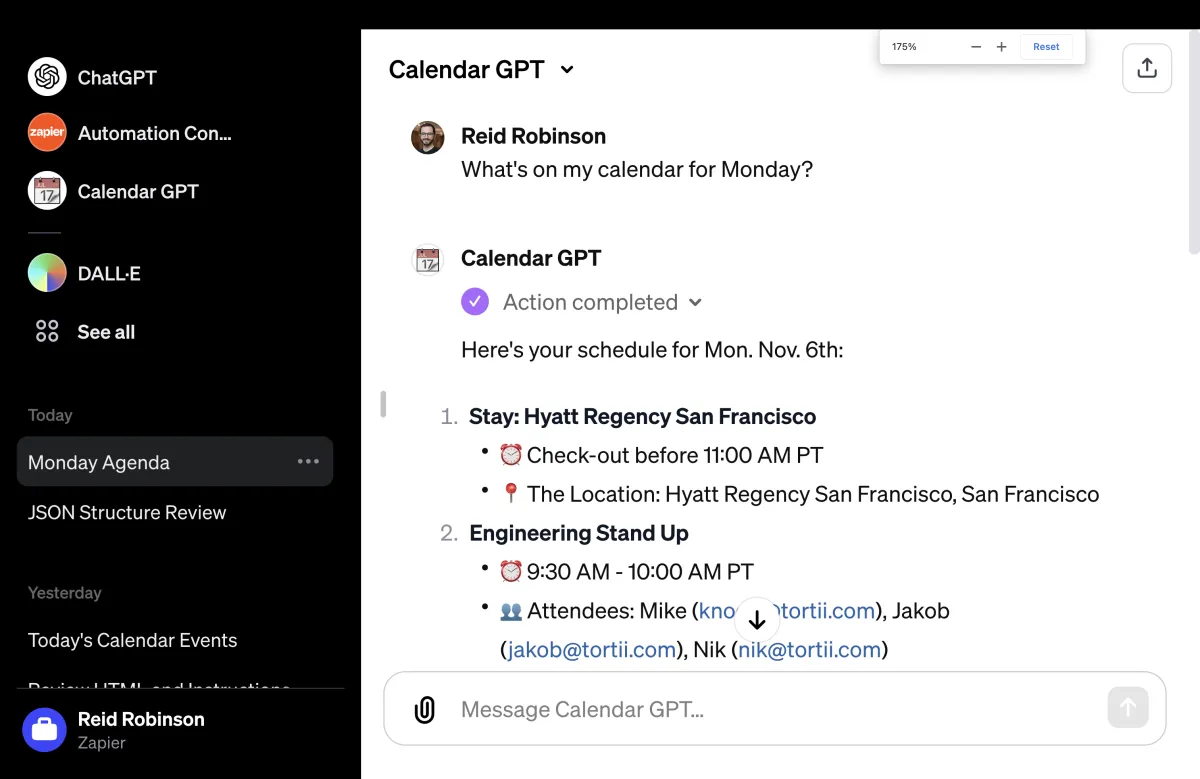
Task: Click the paperclip attach file icon
Action: [x=425, y=710]
